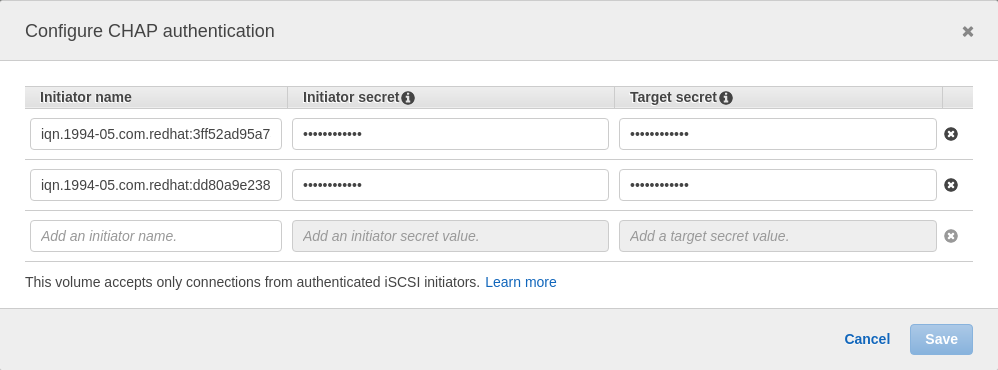Click the Add a target secret value field
998x370 pixels.
pyautogui.click(x=778, y=236)
